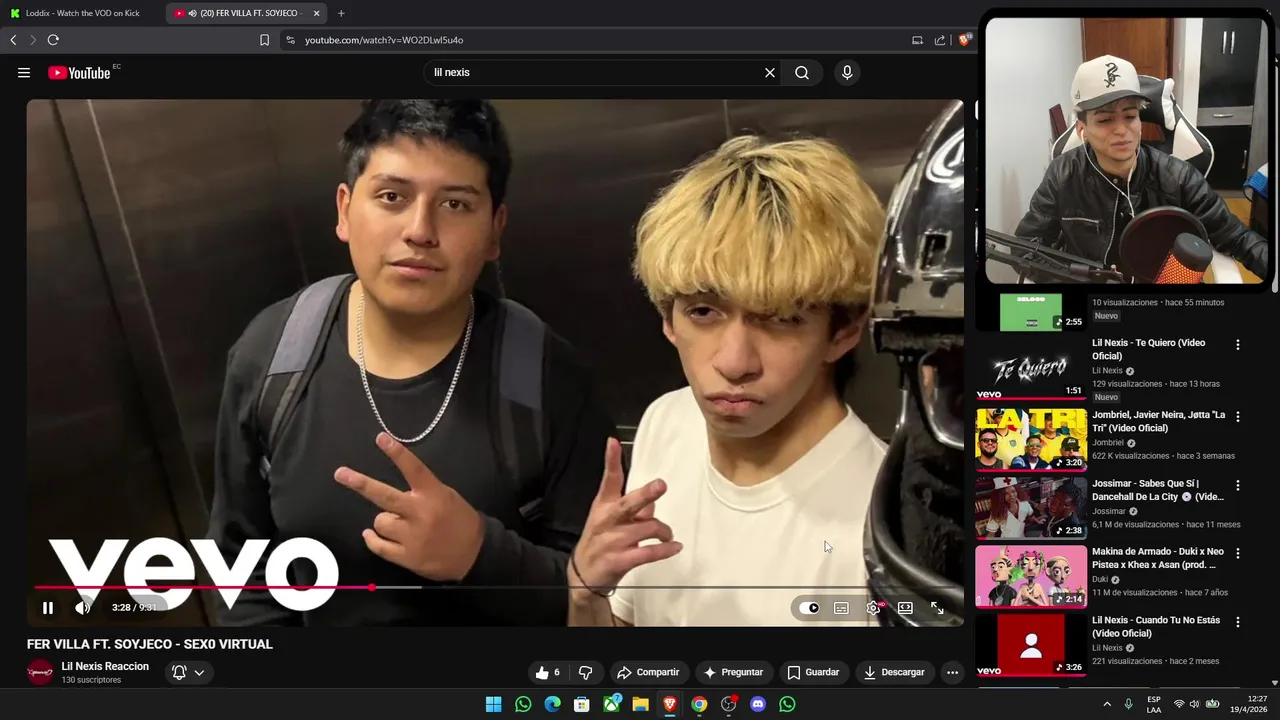Go back in browser history
Image resolution: width=1280 pixels, height=720 pixels.
point(13,40)
